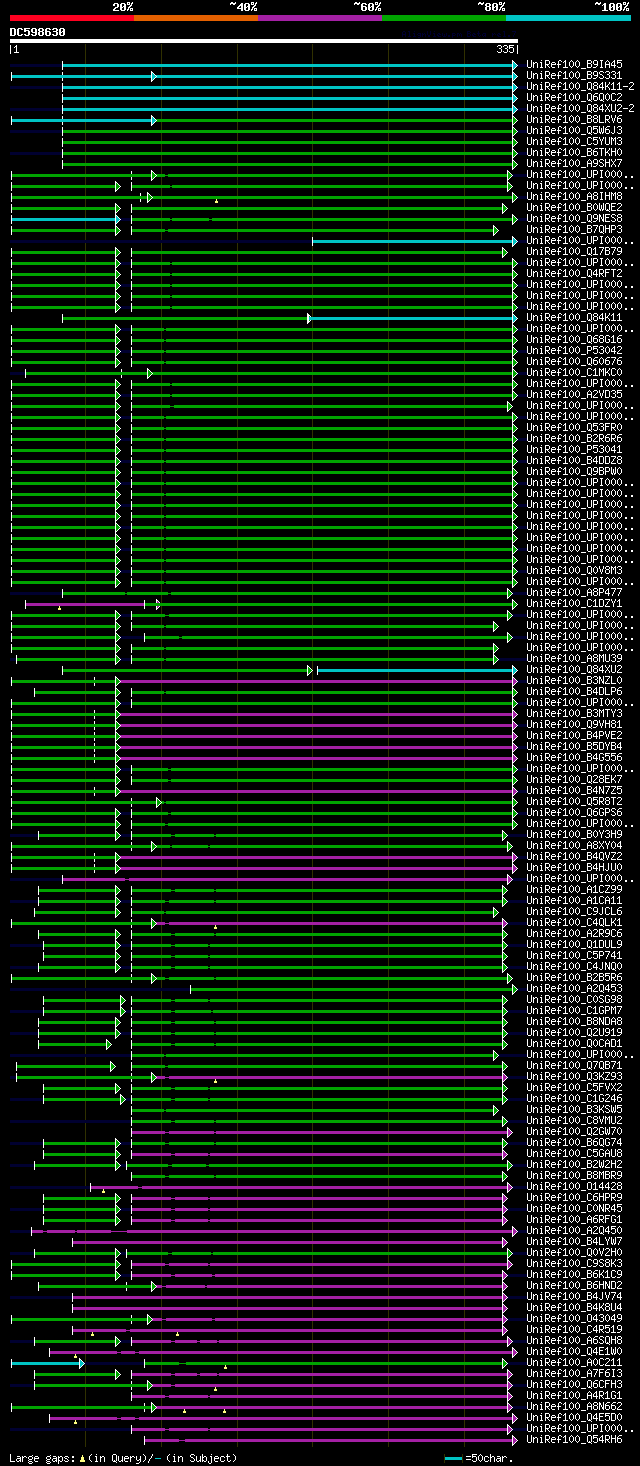This screenshot has width=640, height=1466.
Task: Open hit UniRef100_B9IA45
Action: pyautogui.click(x=574, y=64)
